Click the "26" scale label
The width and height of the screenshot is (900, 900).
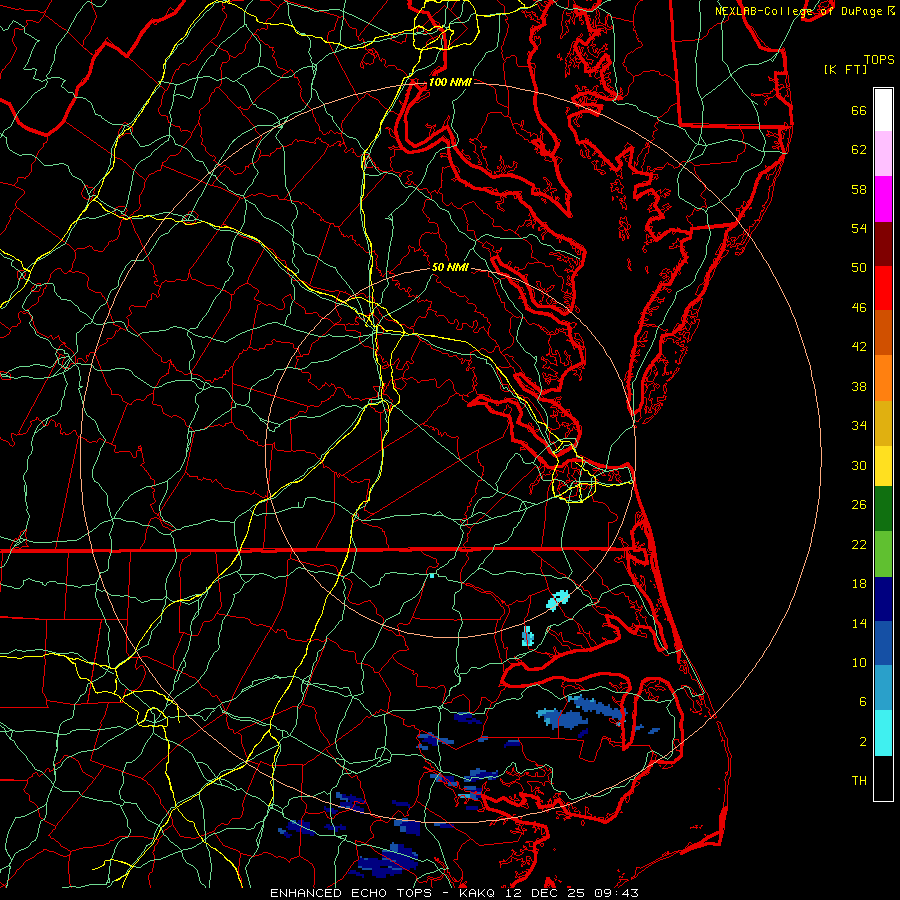[859, 505]
